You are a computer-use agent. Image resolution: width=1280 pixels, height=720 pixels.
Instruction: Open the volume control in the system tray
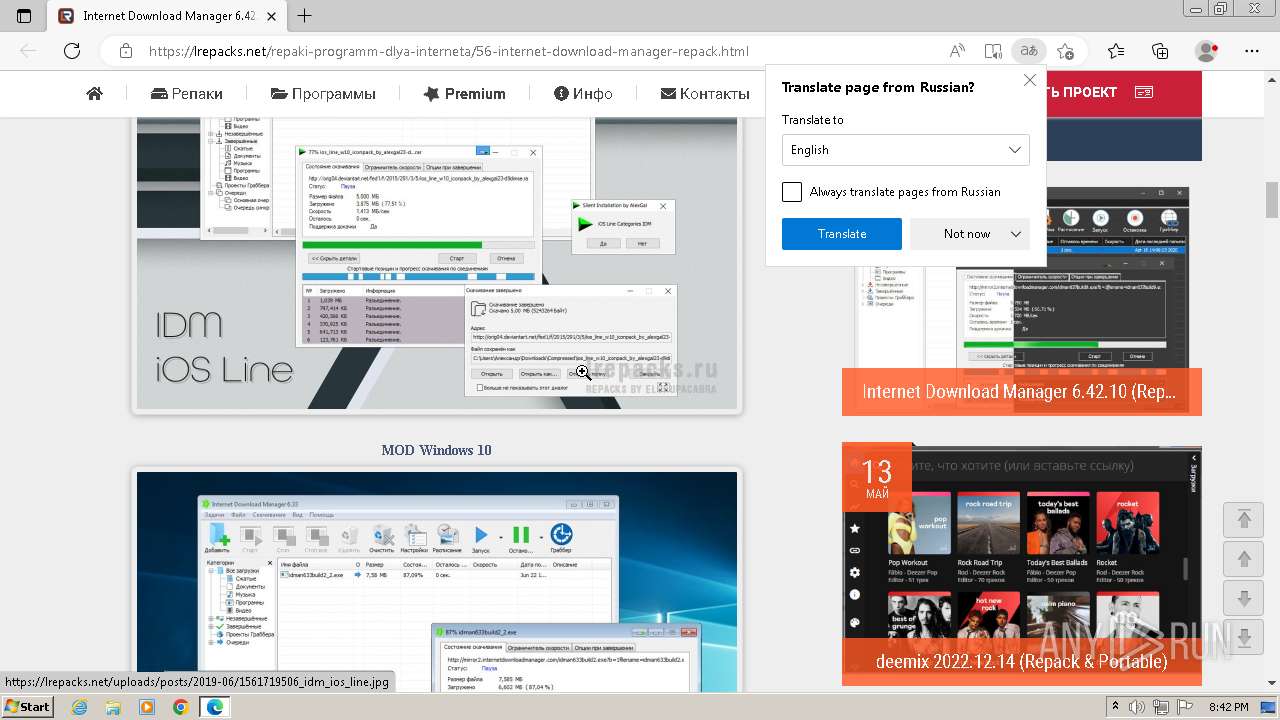tap(1136, 707)
